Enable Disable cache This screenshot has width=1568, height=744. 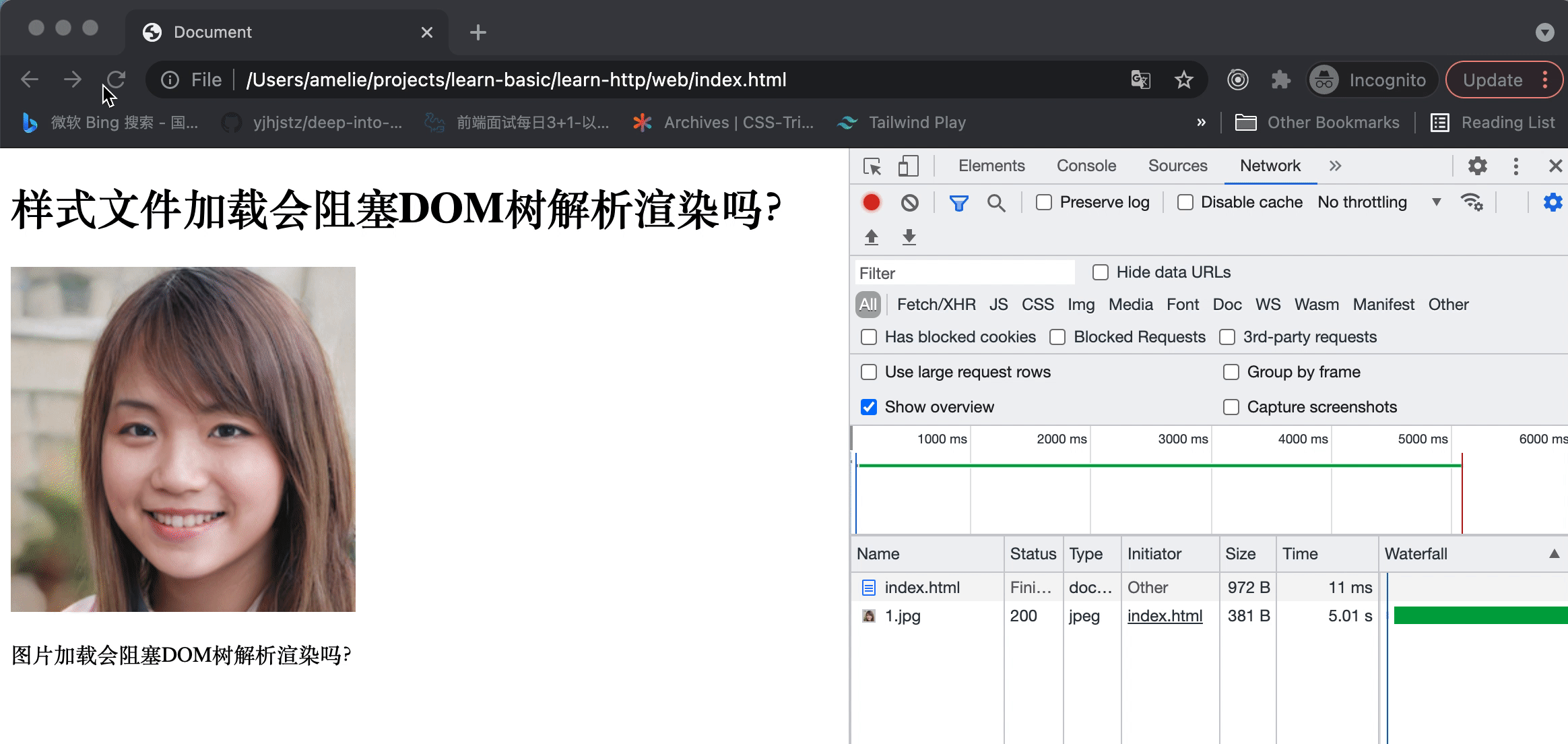point(1185,201)
